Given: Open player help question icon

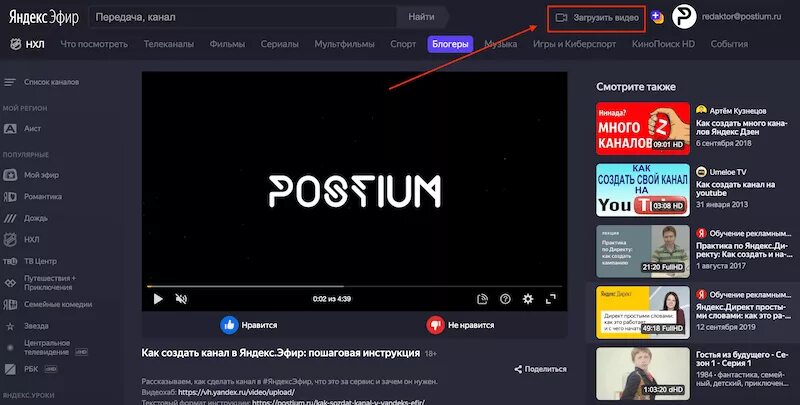Looking at the screenshot, I should (505, 299).
